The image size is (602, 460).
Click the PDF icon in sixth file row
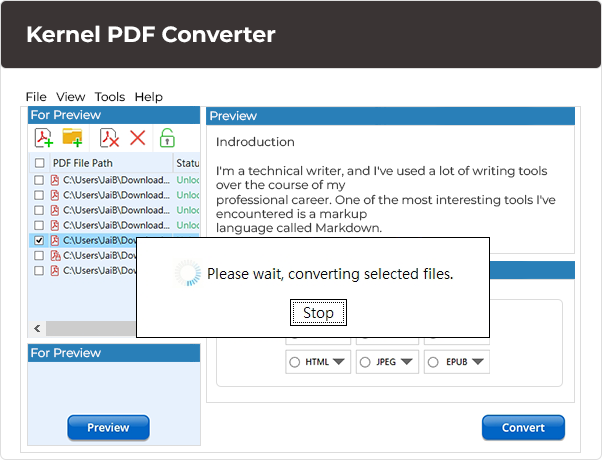tap(55, 256)
